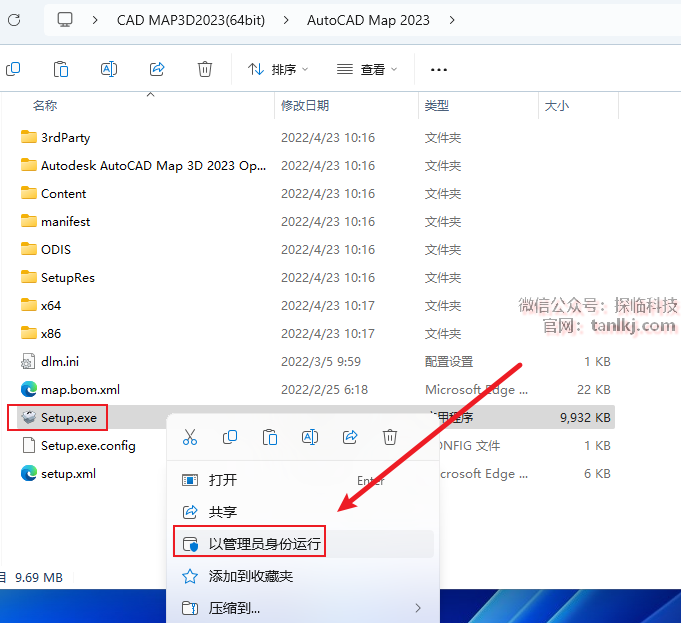Click AutoCAD Map 2023 breadcrumb
The height and width of the screenshot is (623, 681).
(368, 20)
